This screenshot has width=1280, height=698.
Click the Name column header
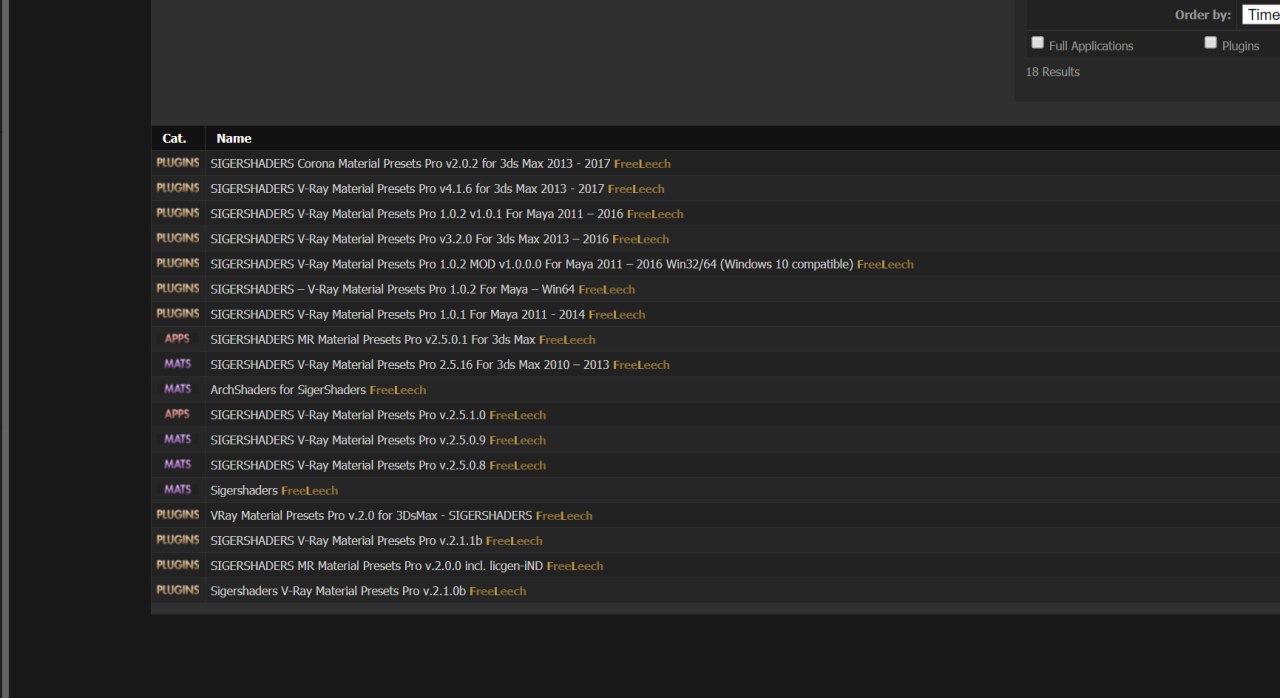point(234,138)
